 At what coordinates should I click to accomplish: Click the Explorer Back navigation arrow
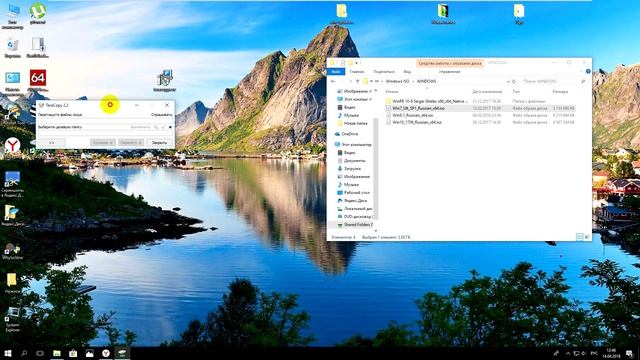click(x=333, y=81)
